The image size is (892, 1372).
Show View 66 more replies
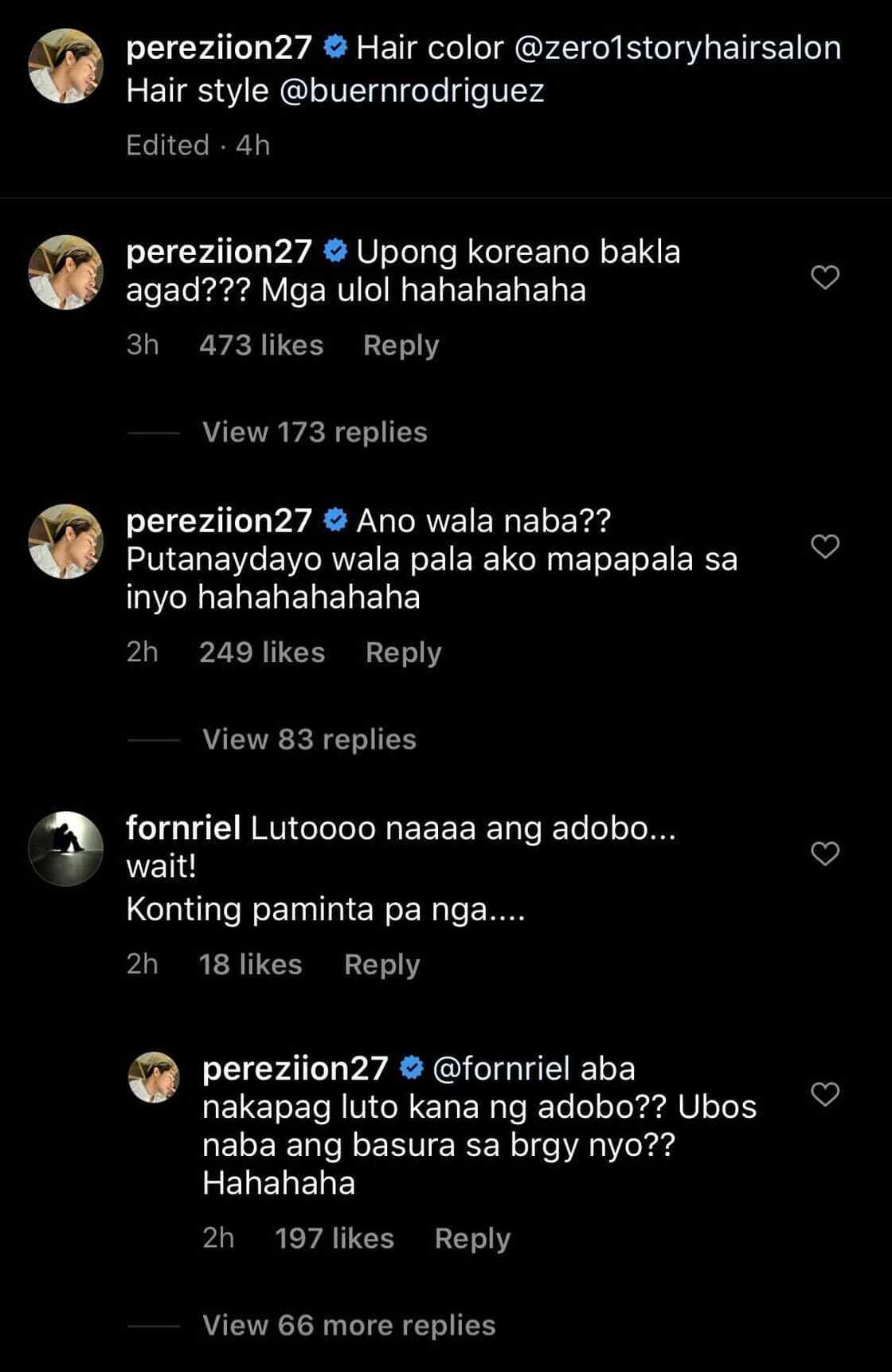(349, 1325)
